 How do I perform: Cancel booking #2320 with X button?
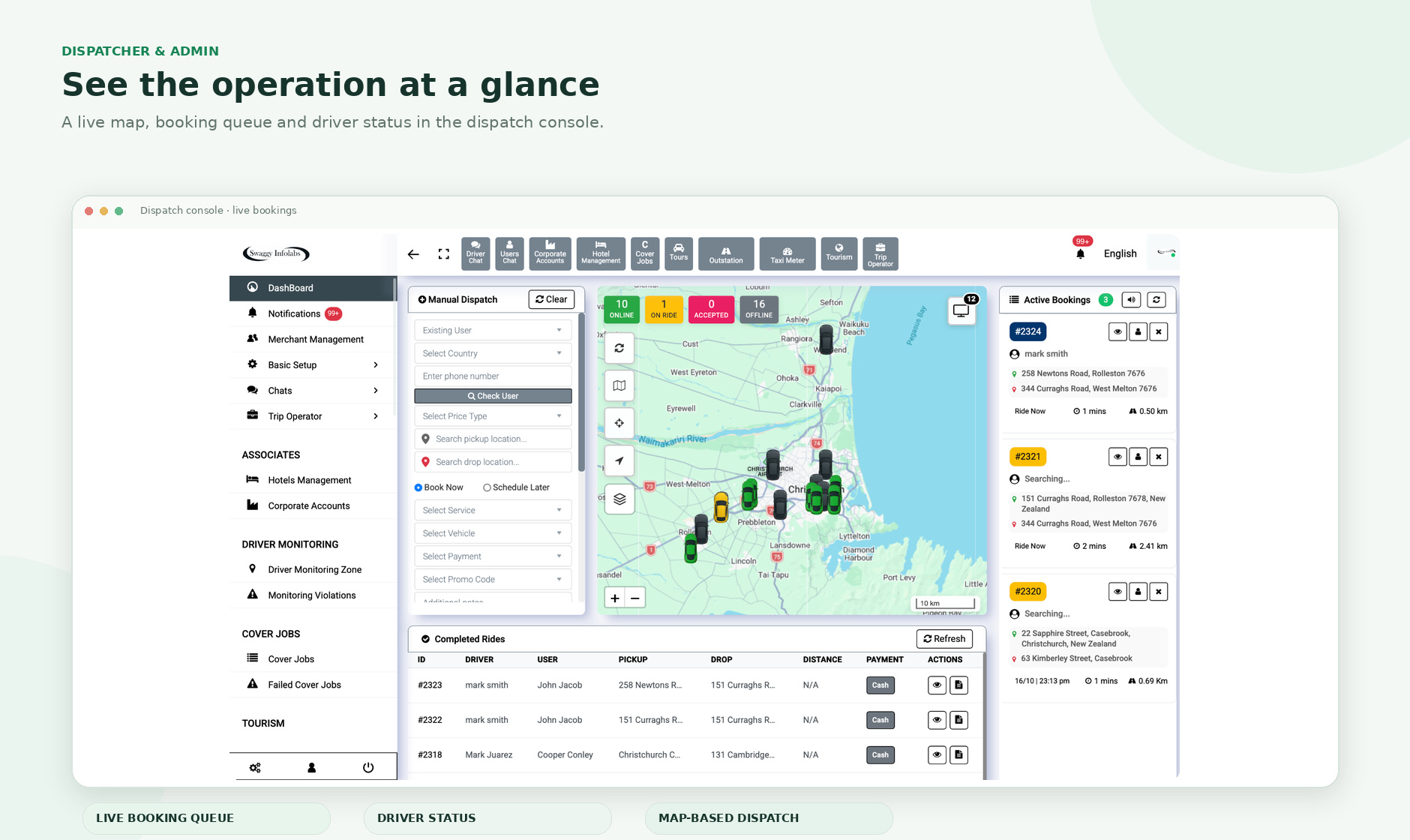(1159, 592)
